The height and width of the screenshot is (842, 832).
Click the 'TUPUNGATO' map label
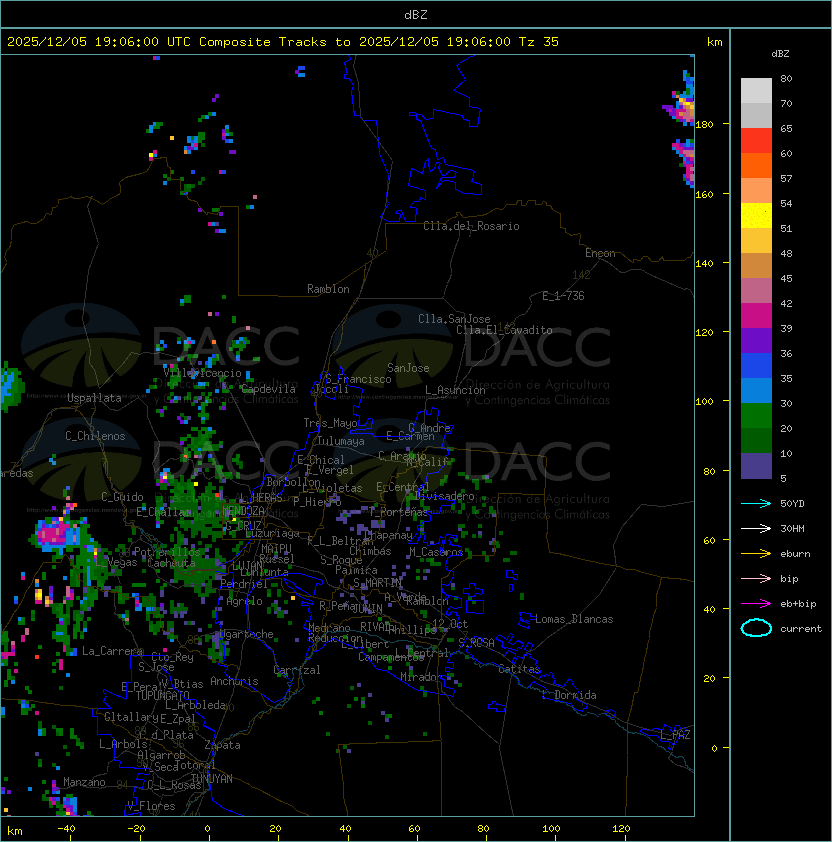(163, 696)
